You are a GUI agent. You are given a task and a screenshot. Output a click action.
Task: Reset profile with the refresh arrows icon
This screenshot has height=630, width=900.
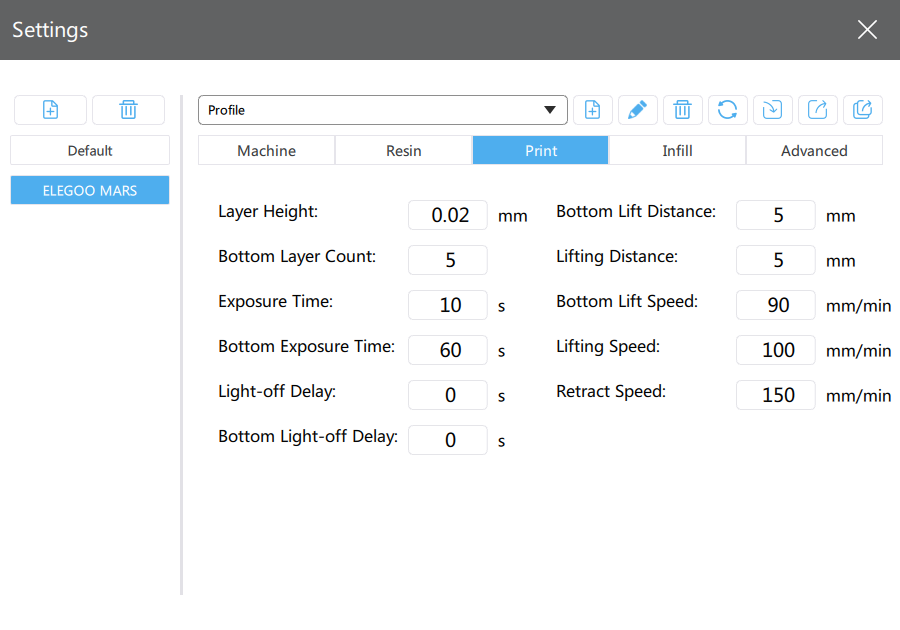click(727, 110)
